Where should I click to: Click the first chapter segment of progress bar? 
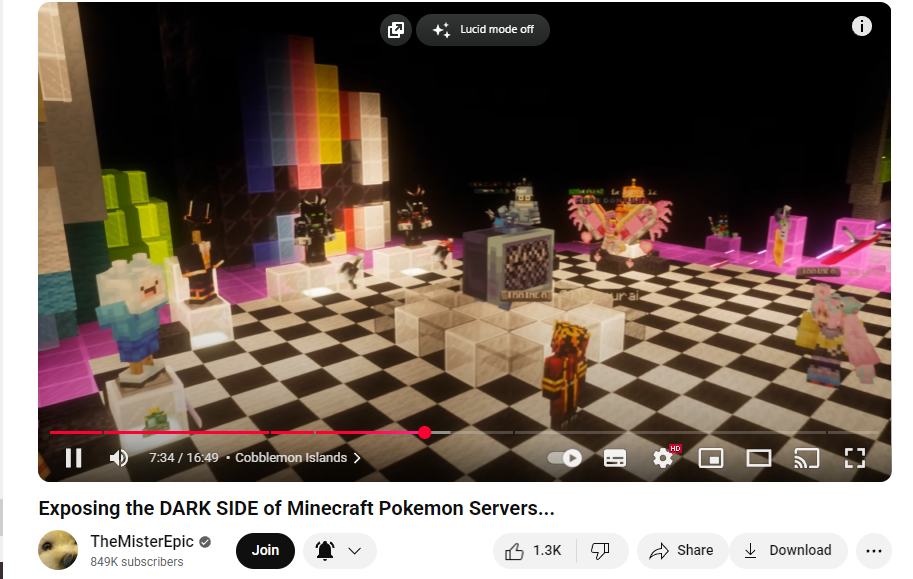(76, 432)
